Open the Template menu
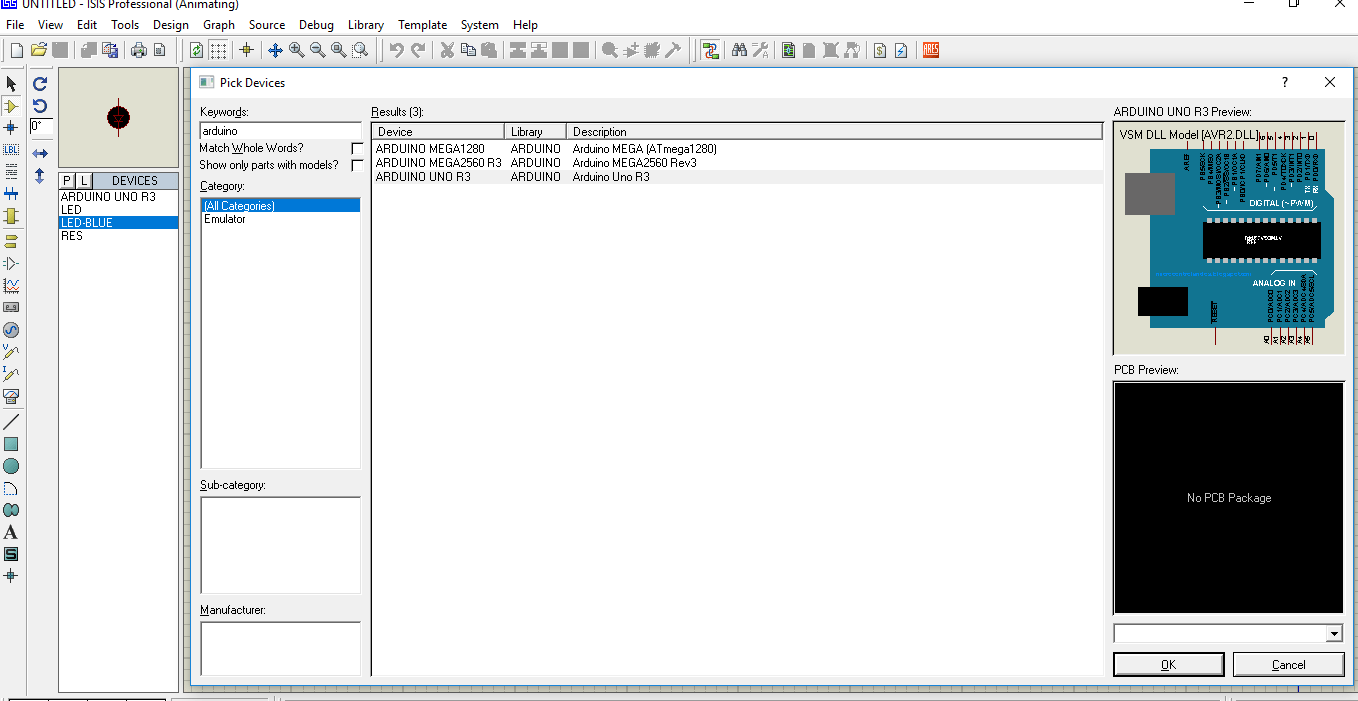 tap(423, 25)
